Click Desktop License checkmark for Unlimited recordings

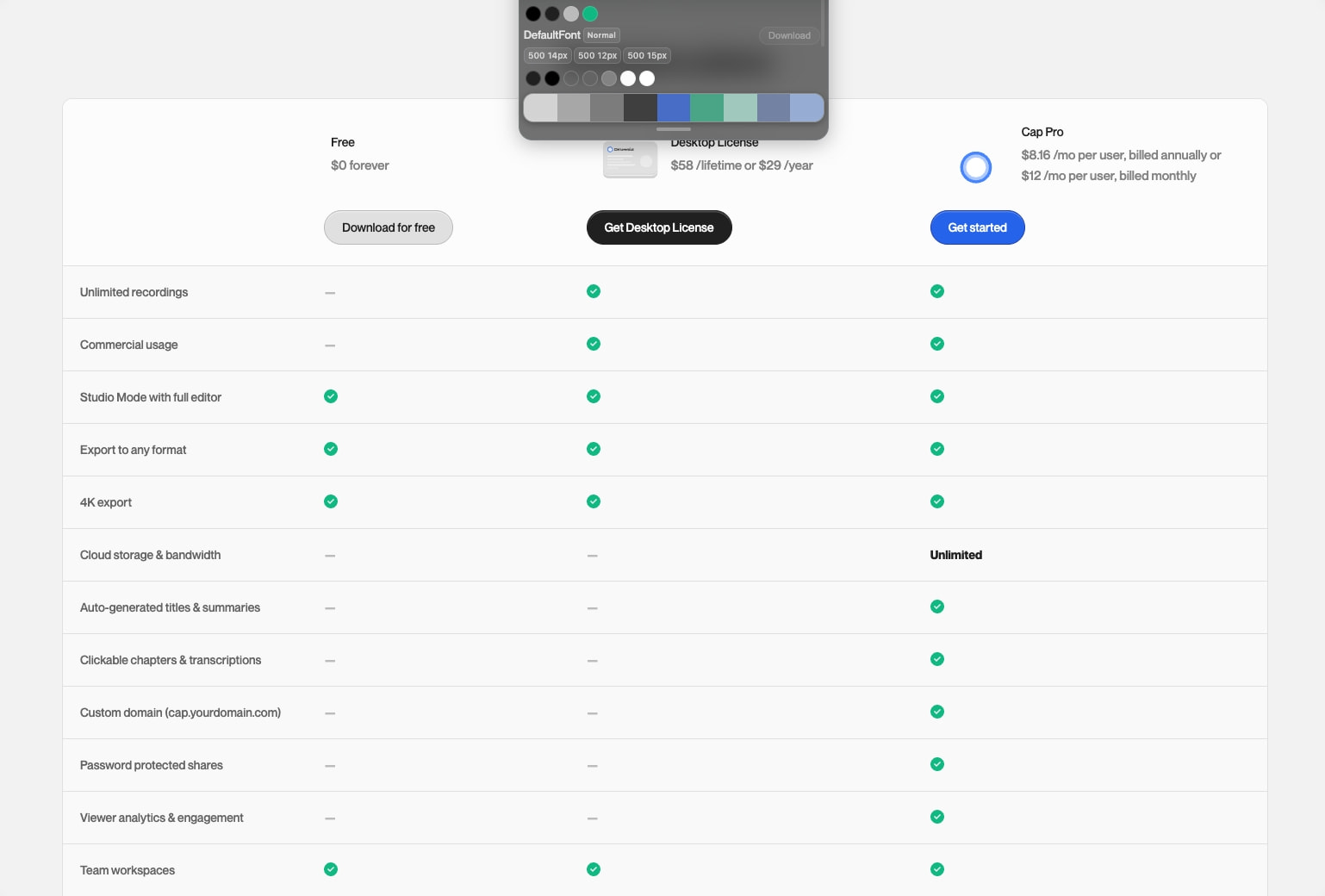pos(594,291)
